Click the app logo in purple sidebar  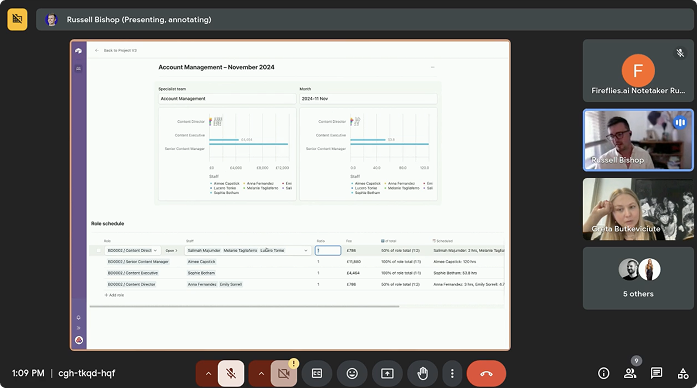(79, 51)
